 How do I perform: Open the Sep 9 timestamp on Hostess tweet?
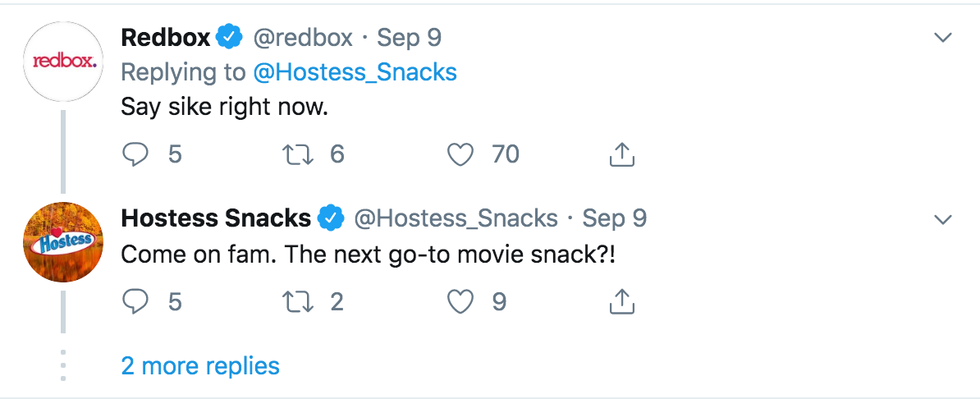coord(614,218)
